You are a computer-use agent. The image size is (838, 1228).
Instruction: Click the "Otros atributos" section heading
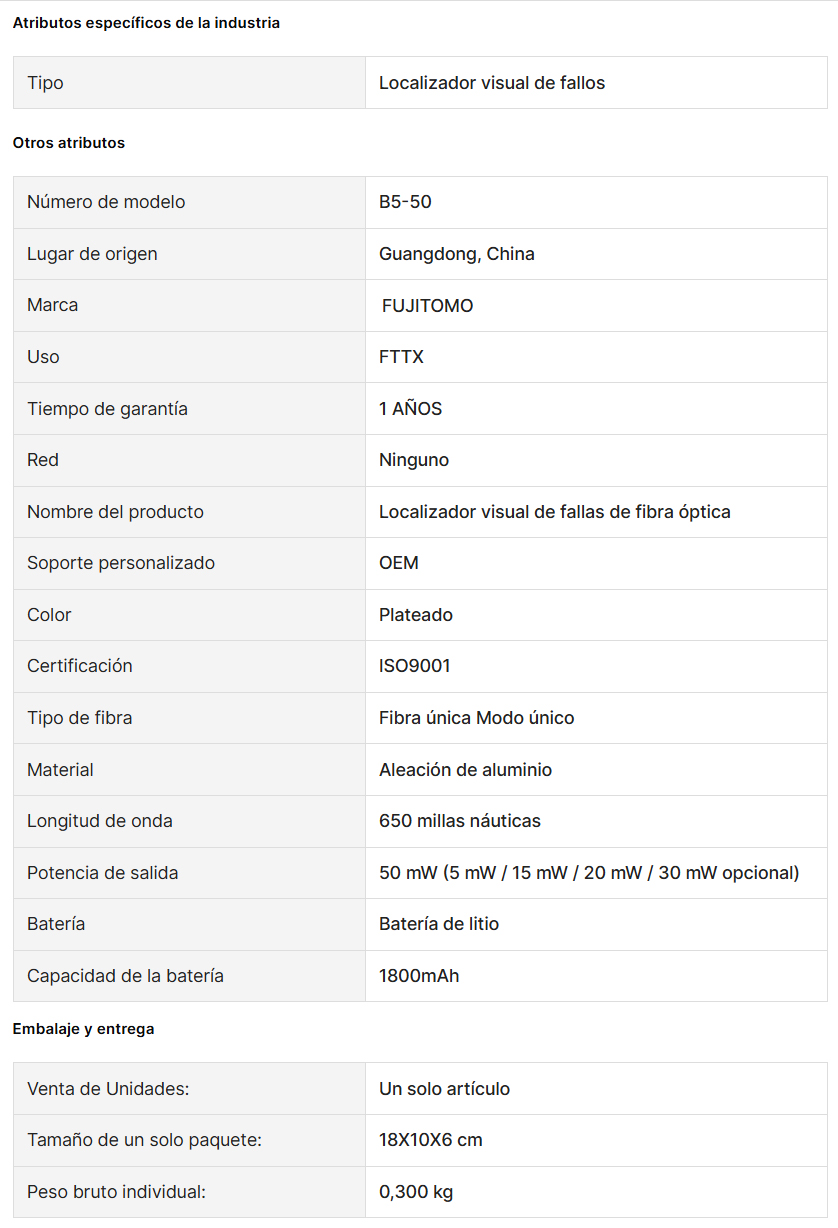(69, 143)
